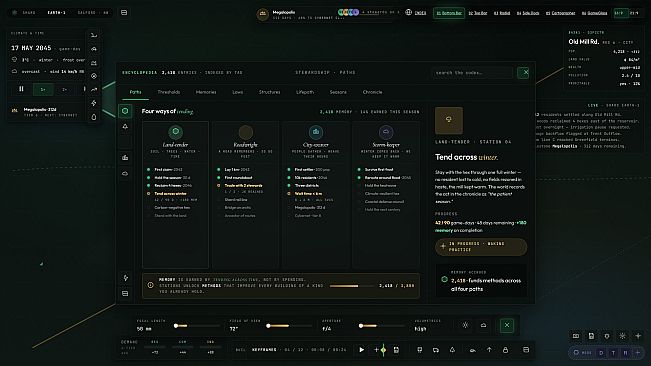The height and width of the screenshot is (366, 651).
Task: Switch to 03 Radial layout
Action: tap(502, 13)
